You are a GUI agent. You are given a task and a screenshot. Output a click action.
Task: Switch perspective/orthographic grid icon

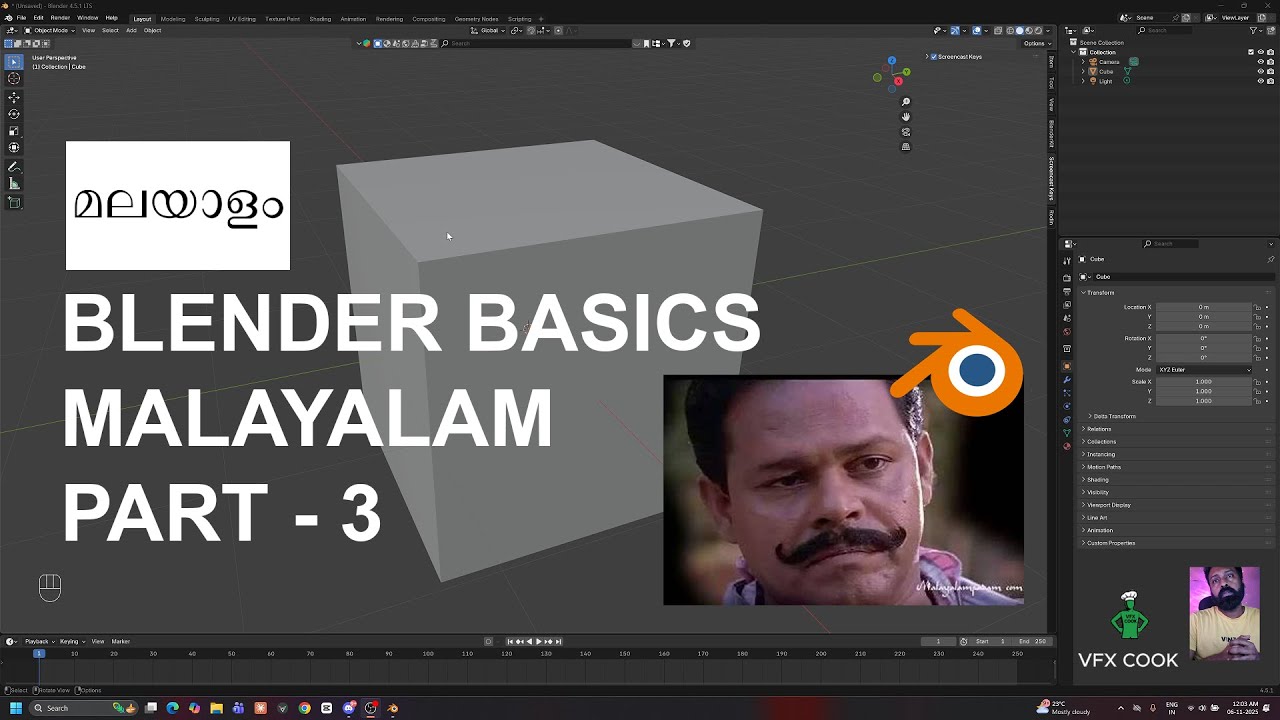click(906, 147)
